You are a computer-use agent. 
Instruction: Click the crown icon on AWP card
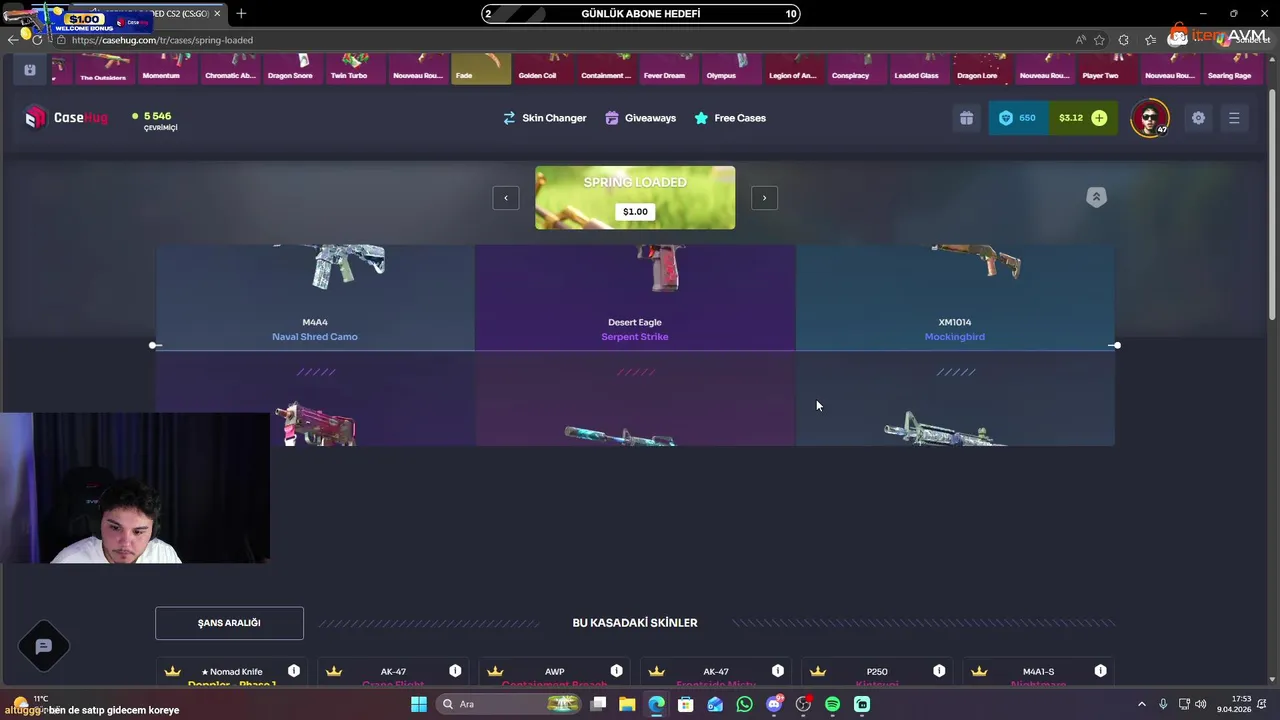tap(495, 671)
